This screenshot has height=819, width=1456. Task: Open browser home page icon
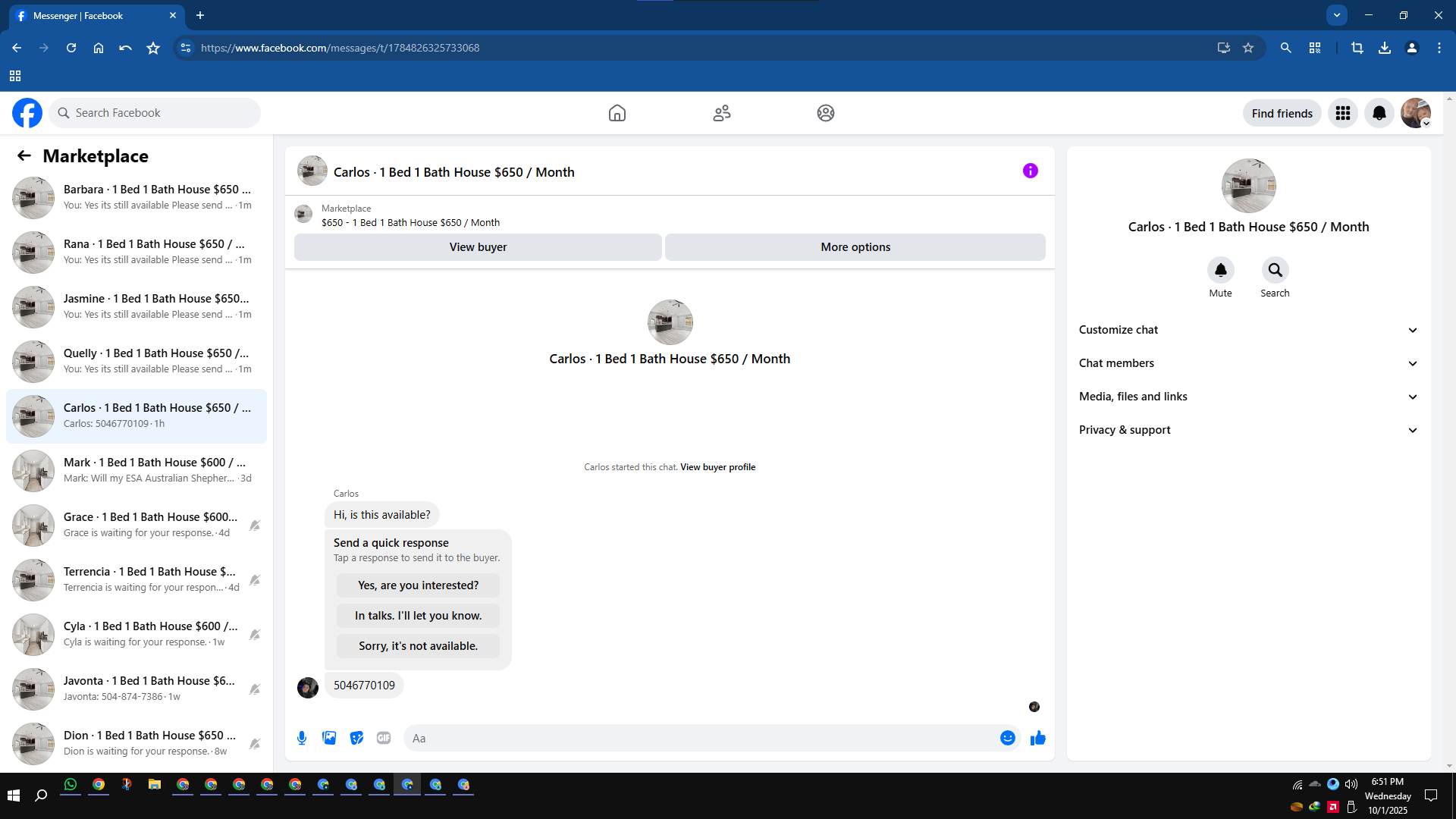(x=99, y=48)
